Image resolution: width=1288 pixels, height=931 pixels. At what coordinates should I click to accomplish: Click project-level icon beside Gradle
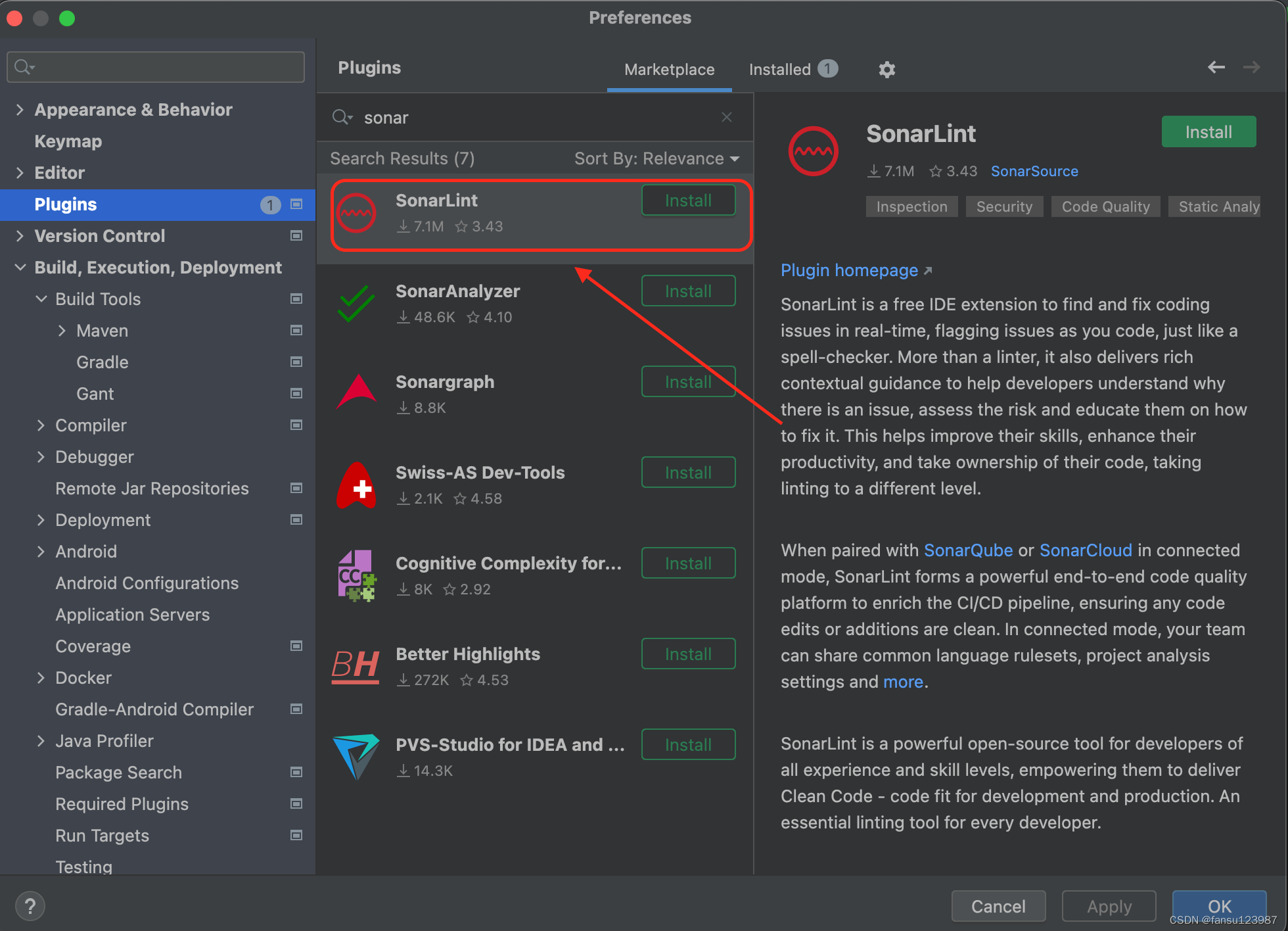pyautogui.click(x=296, y=362)
